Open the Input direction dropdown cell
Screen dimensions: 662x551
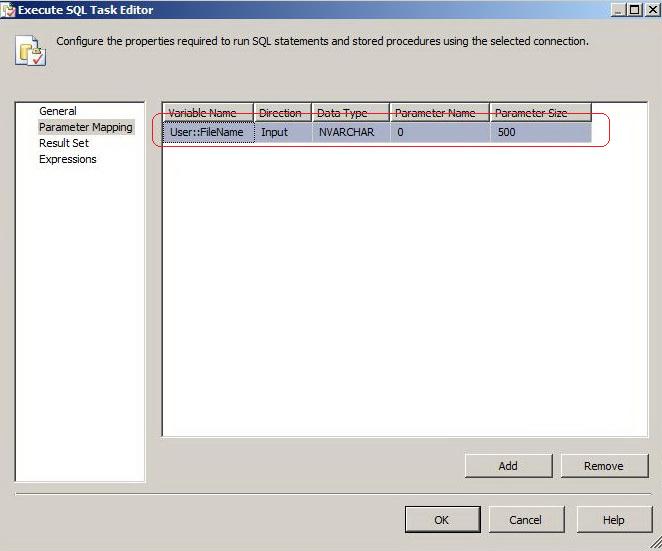point(282,132)
